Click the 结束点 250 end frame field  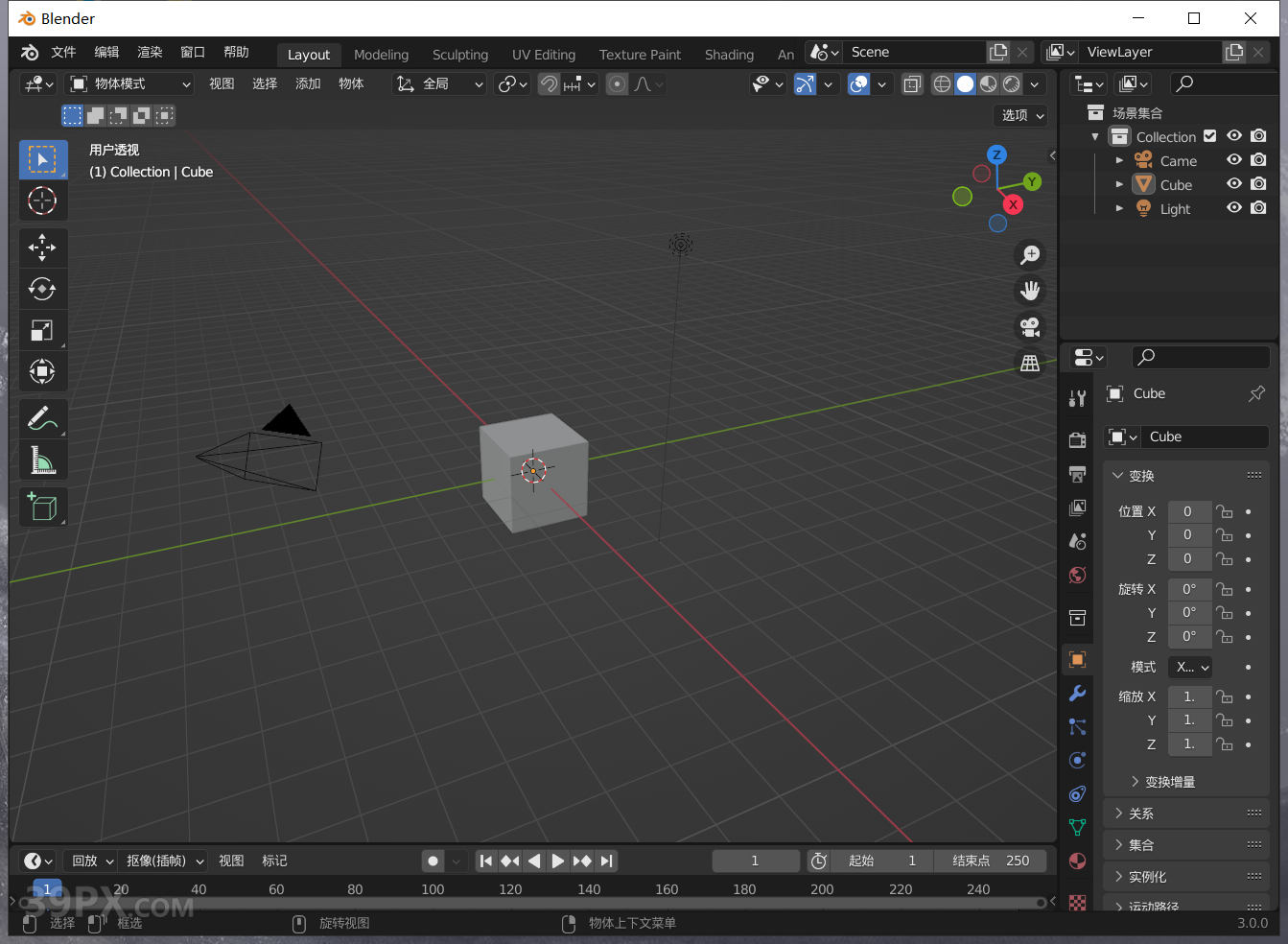[x=990, y=861]
